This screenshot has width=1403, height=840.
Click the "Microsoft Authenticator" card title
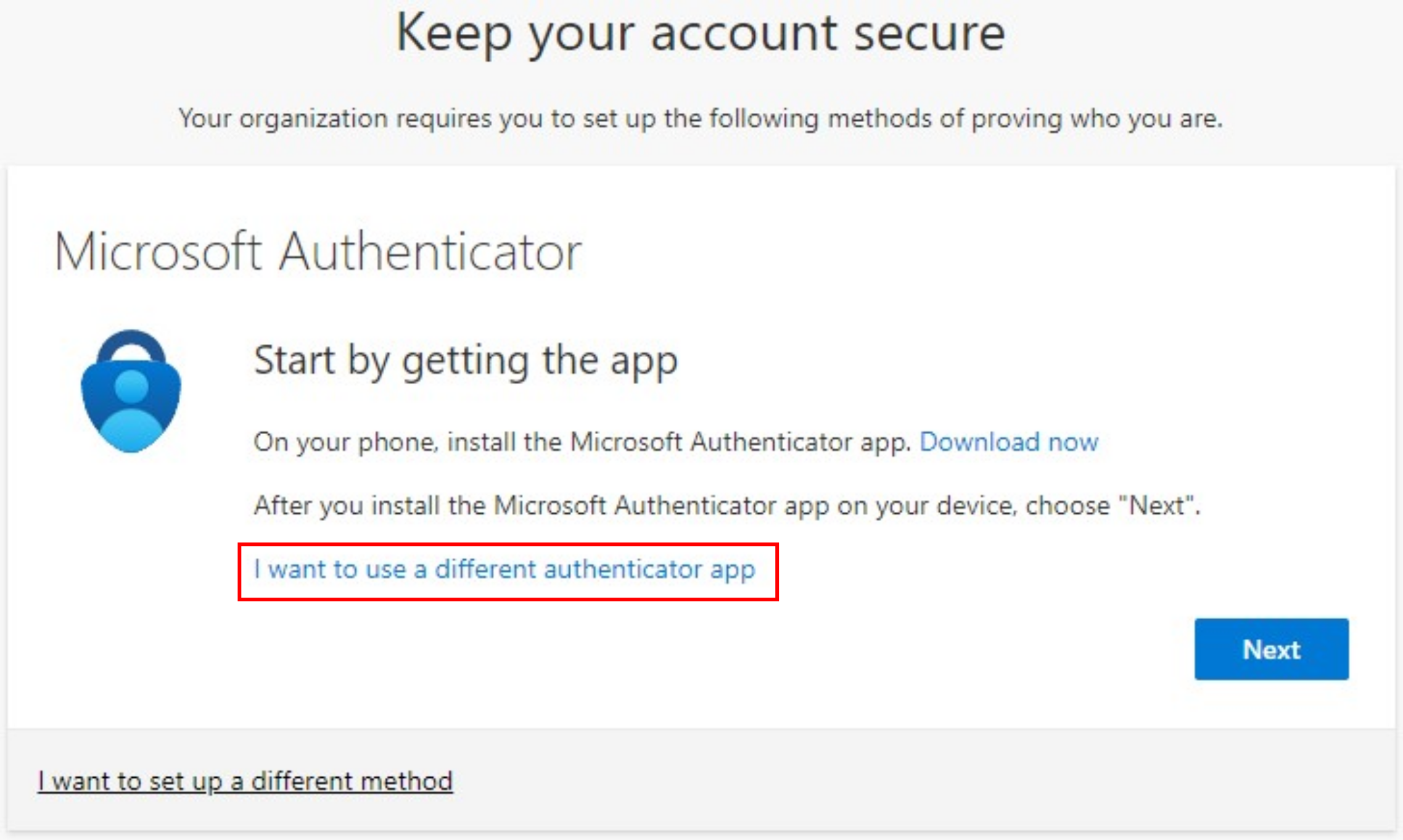pyautogui.click(x=318, y=252)
